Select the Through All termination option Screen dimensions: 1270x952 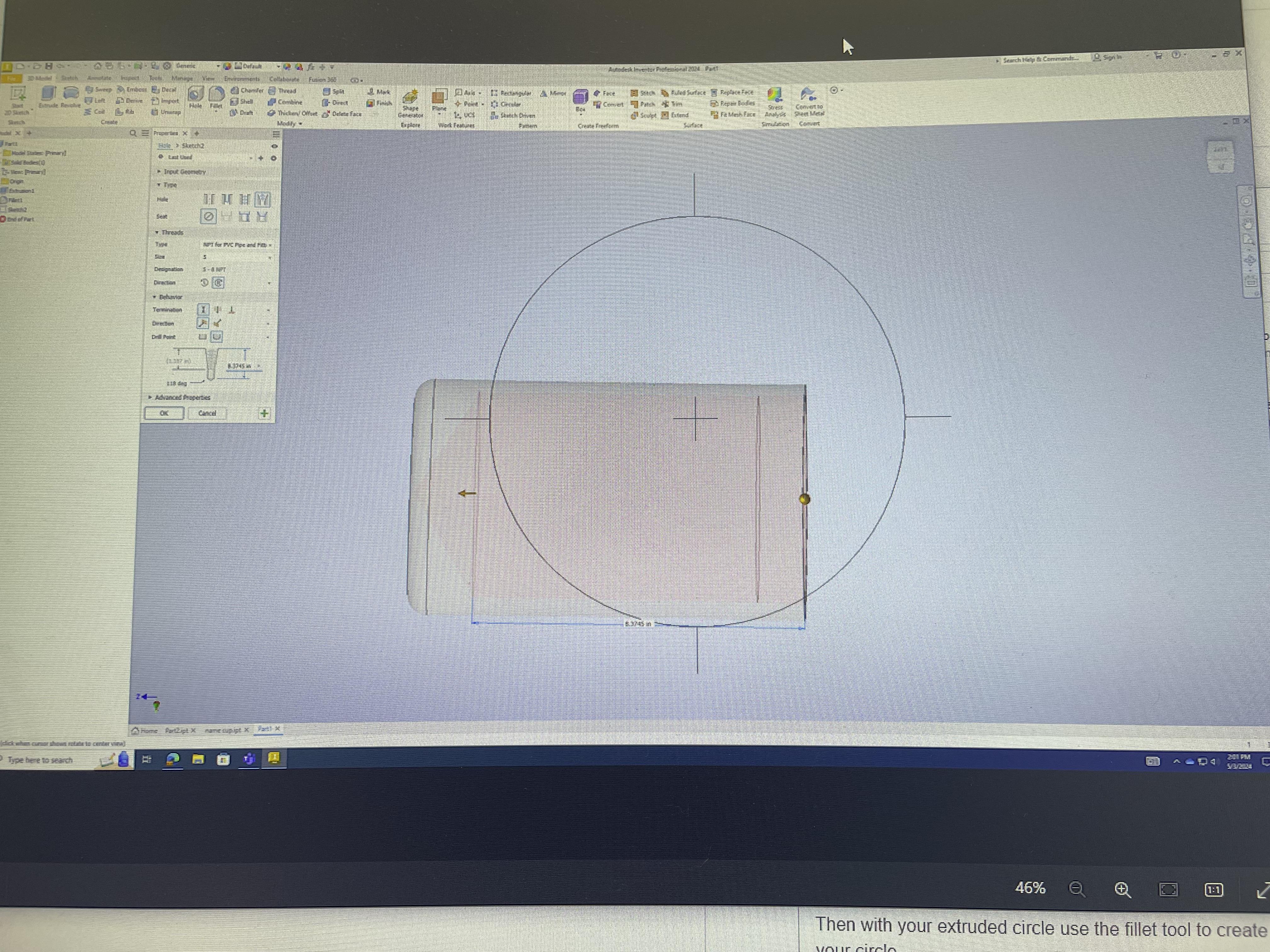pos(218,310)
